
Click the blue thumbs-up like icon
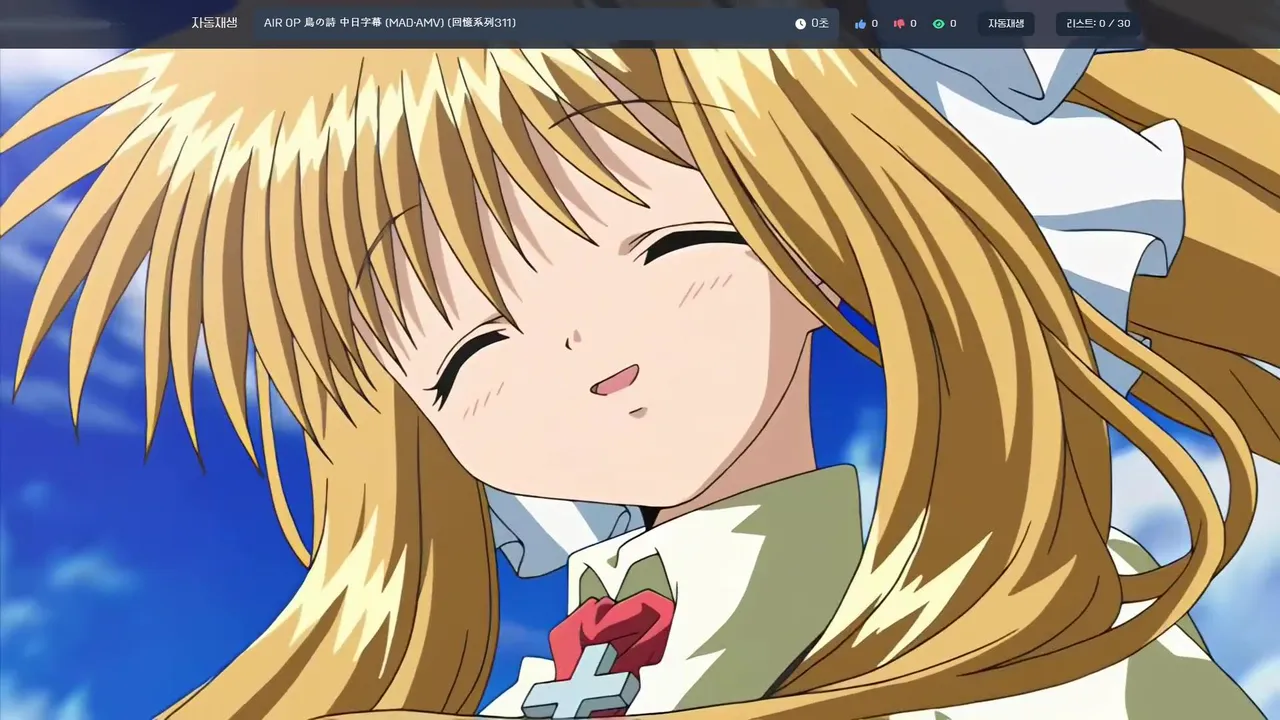860,23
